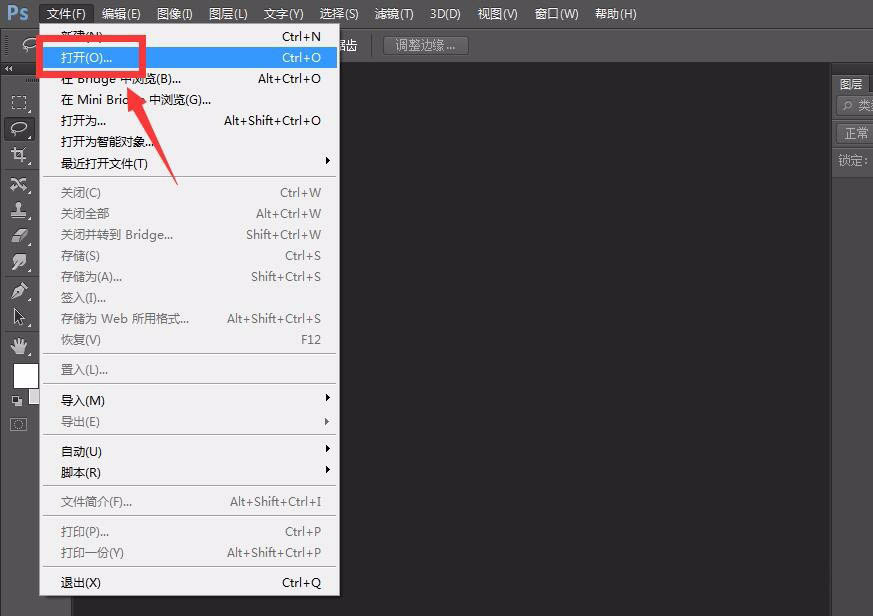
Task: Click the 置入(L)... menu entry
Action: tap(190, 369)
